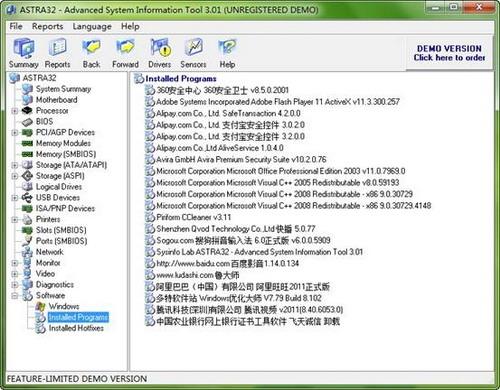The image size is (500, 390).
Task: Select the USB Devices icon
Action: 27,198
